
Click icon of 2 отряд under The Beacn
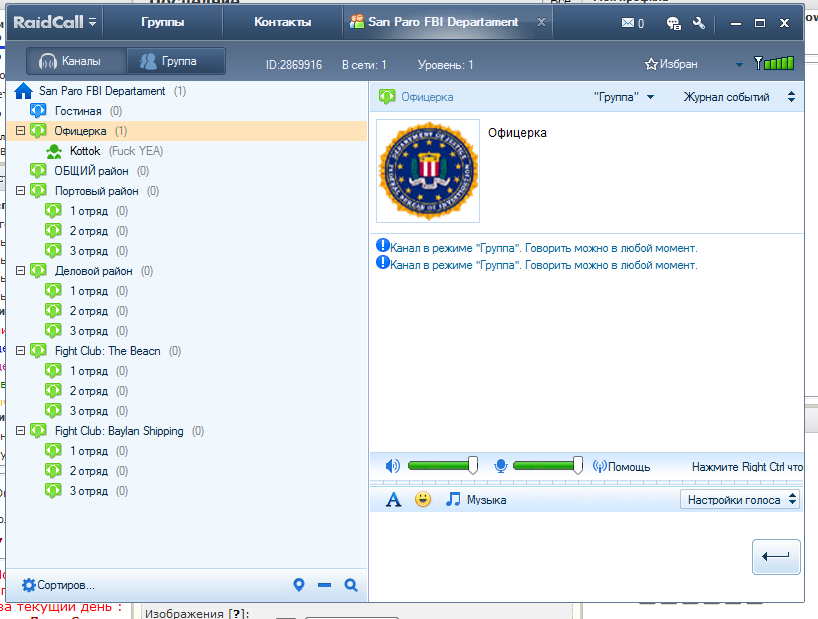tap(53, 391)
